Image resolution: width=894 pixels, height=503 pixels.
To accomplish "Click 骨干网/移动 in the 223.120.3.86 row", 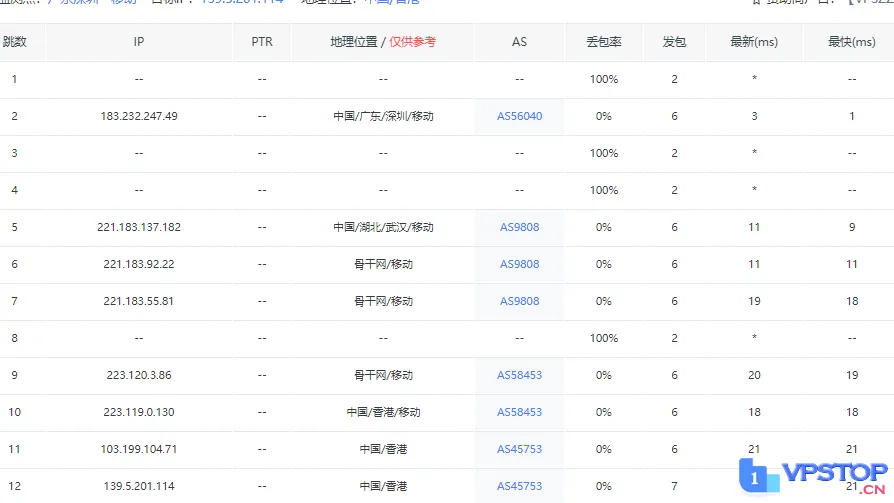I will tap(383, 375).
